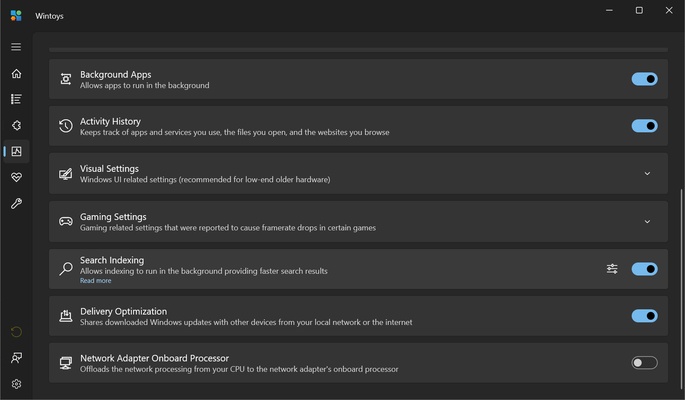
Task: Open the hamburger navigation menu
Action: coord(16,47)
